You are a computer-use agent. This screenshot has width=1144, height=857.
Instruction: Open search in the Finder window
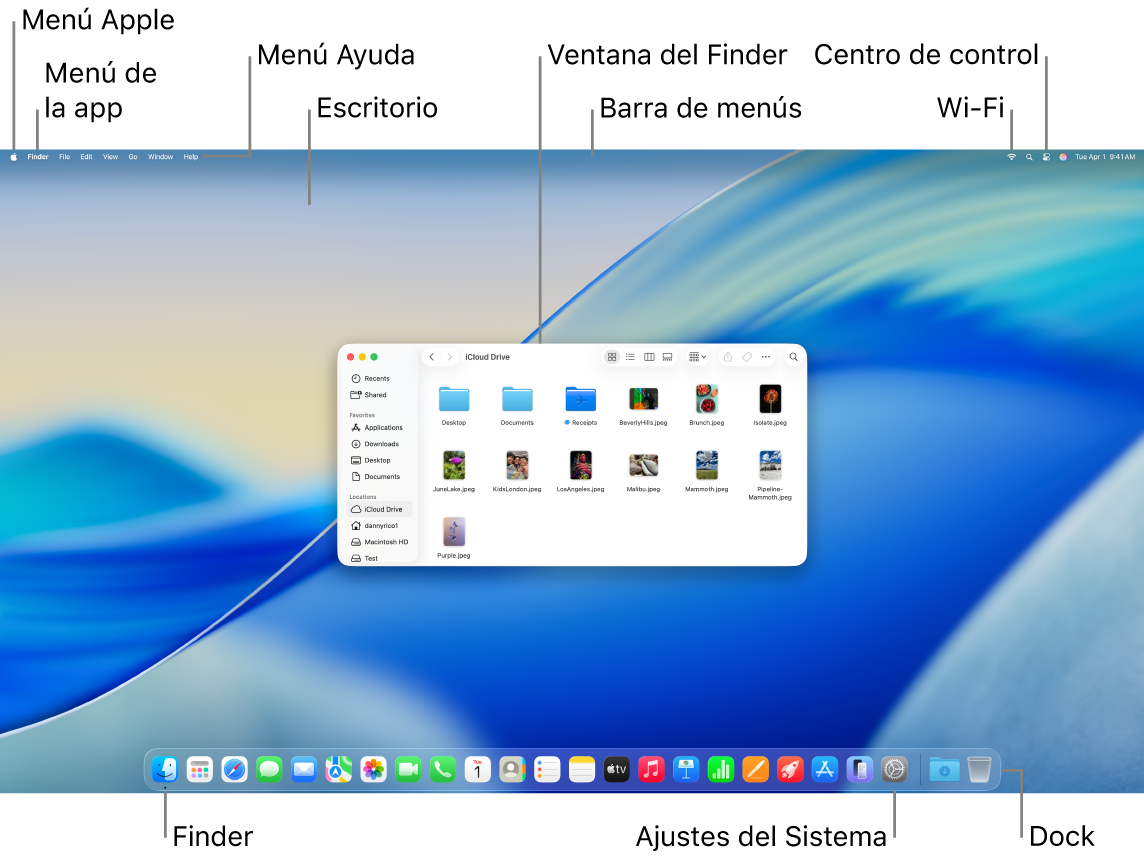tap(793, 356)
